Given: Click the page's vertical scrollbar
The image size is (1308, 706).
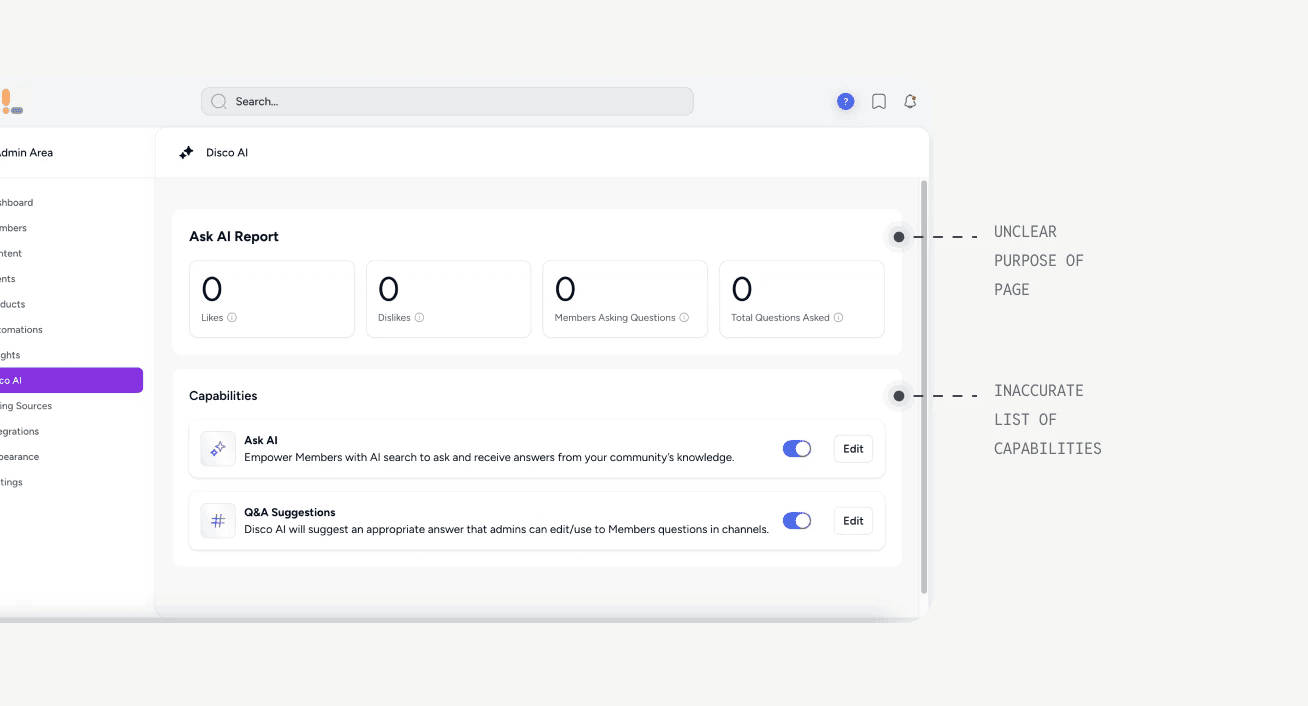Looking at the screenshot, I should click(924, 387).
